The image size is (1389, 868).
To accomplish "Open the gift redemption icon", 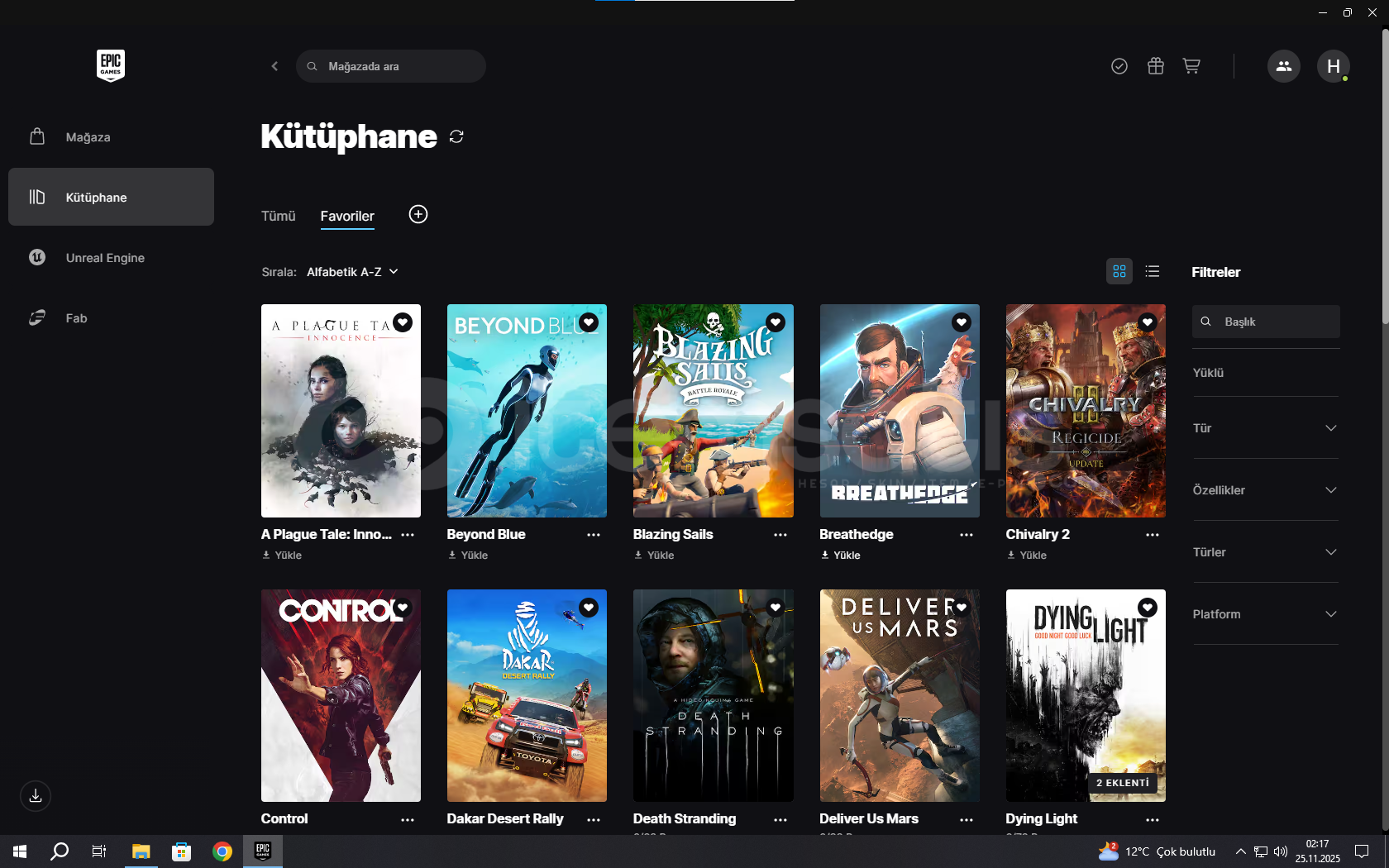I will [x=1156, y=66].
